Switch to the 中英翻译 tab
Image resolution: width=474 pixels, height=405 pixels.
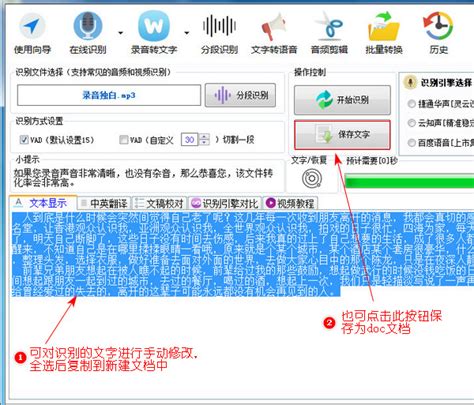(105, 203)
